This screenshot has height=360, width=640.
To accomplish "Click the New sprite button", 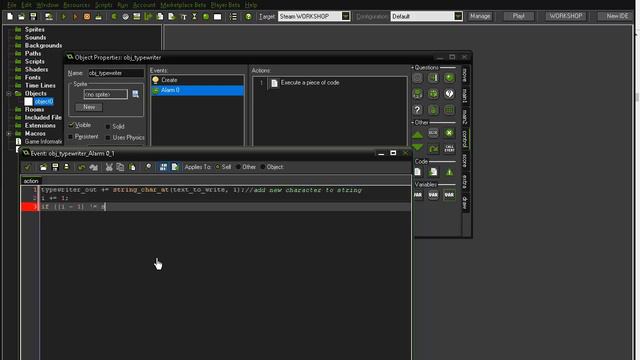I will click(x=89, y=107).
